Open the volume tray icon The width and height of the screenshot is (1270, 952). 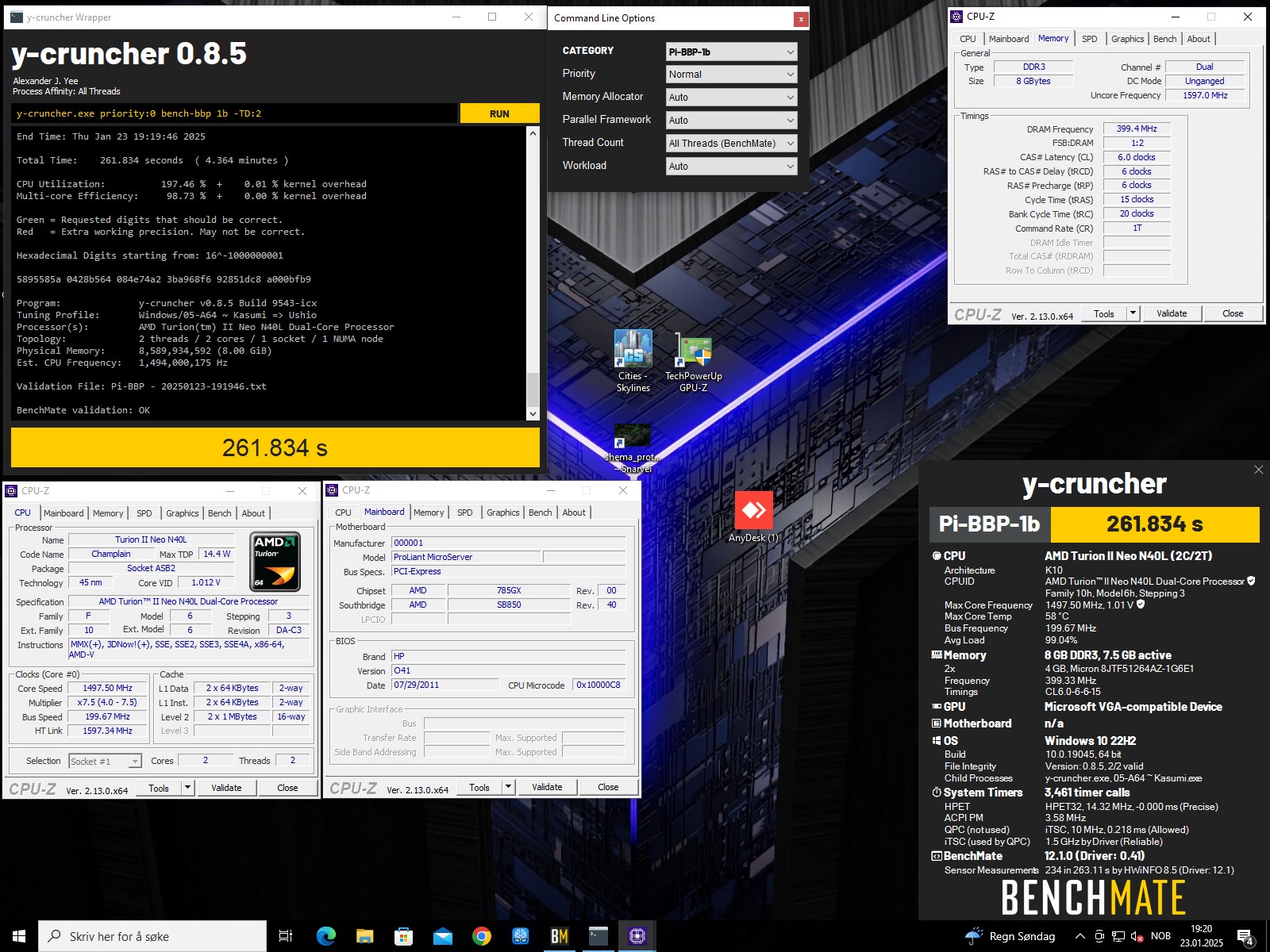1137,936
